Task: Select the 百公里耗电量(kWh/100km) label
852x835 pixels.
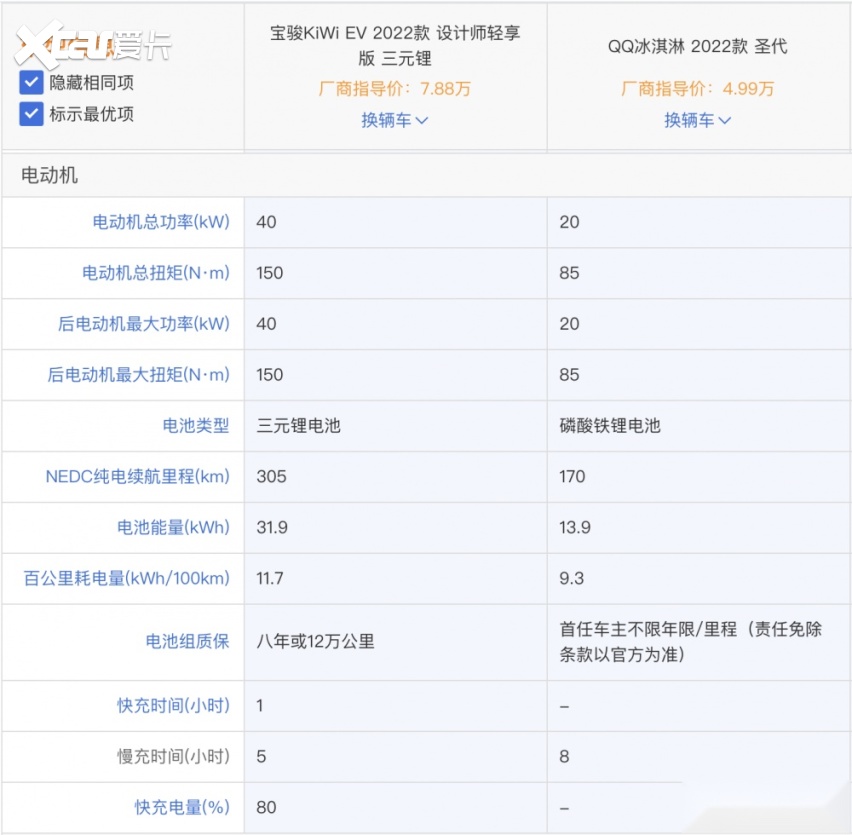Action: click(x=127, y=579)
